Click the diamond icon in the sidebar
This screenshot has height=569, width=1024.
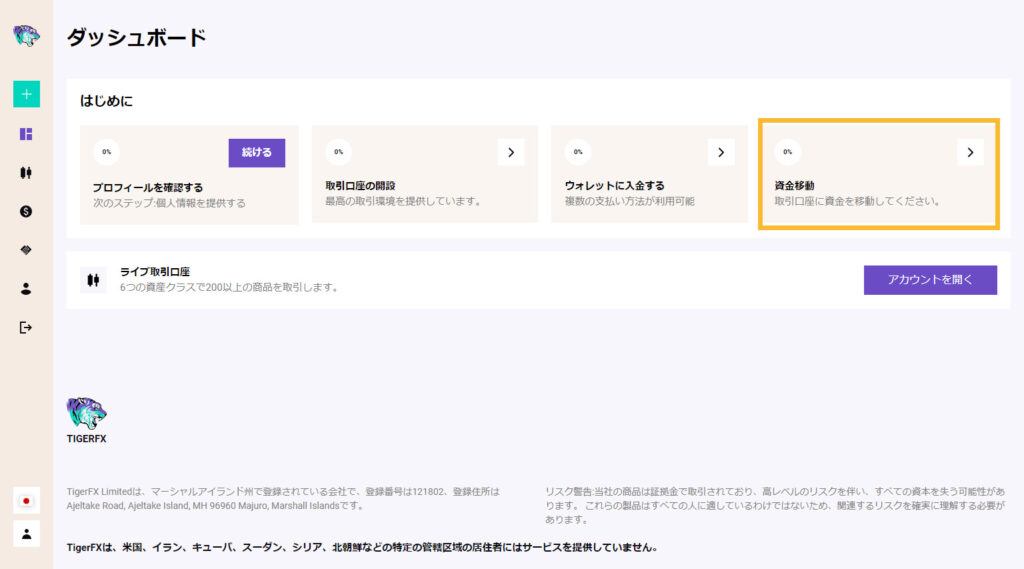[x=26, y=250]
